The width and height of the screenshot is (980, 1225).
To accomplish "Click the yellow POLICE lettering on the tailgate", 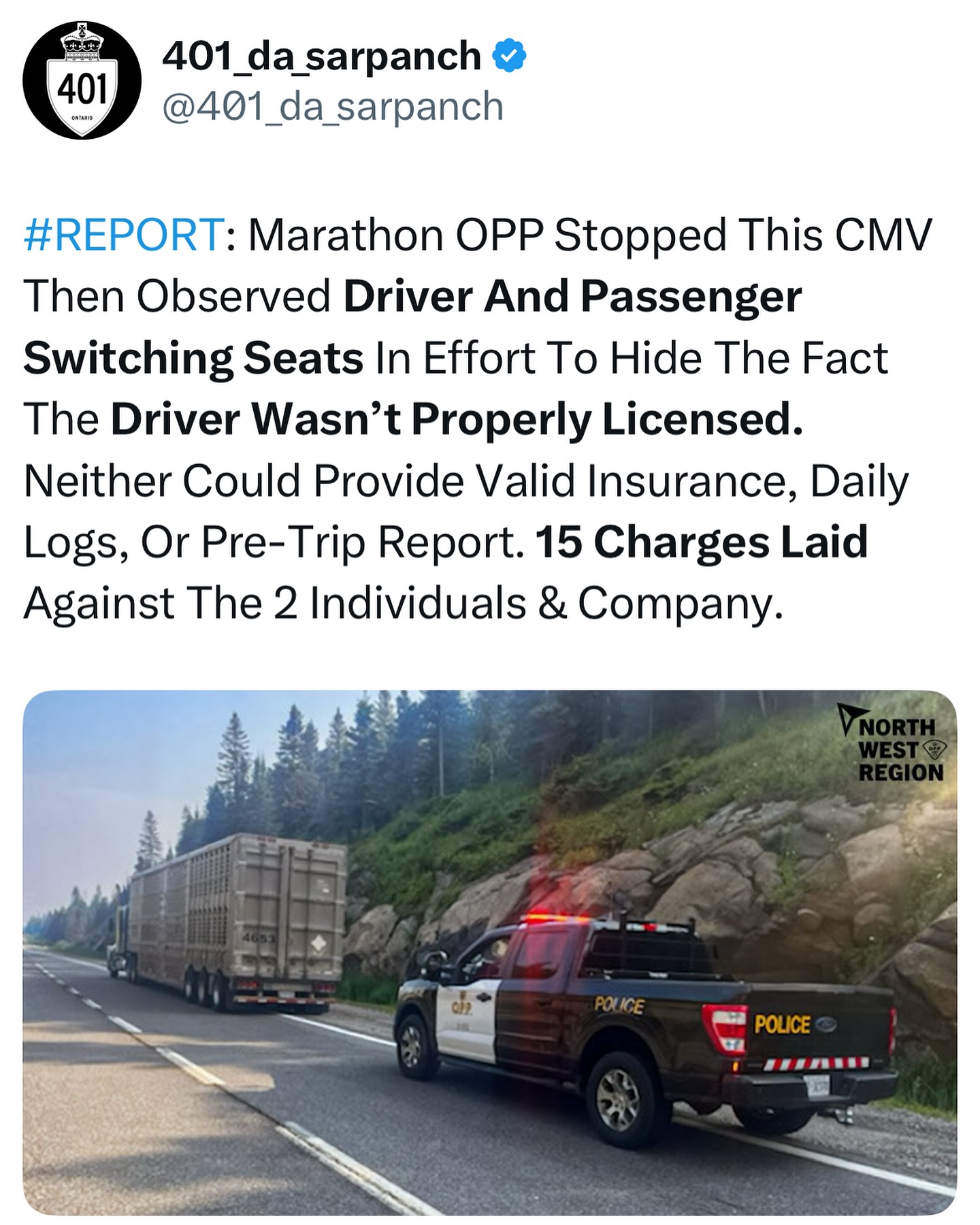I will click(783, 1025).
